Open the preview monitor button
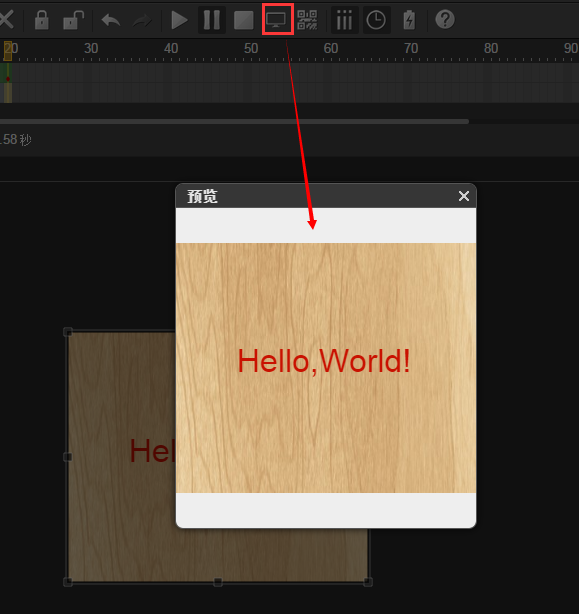This screenshot has height=614, width=579. (278, 19)
